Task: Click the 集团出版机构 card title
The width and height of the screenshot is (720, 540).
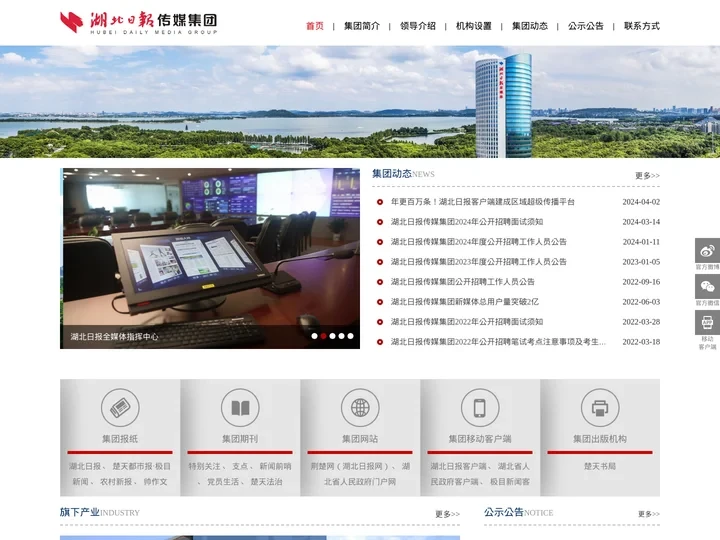Action: point(600,439)
